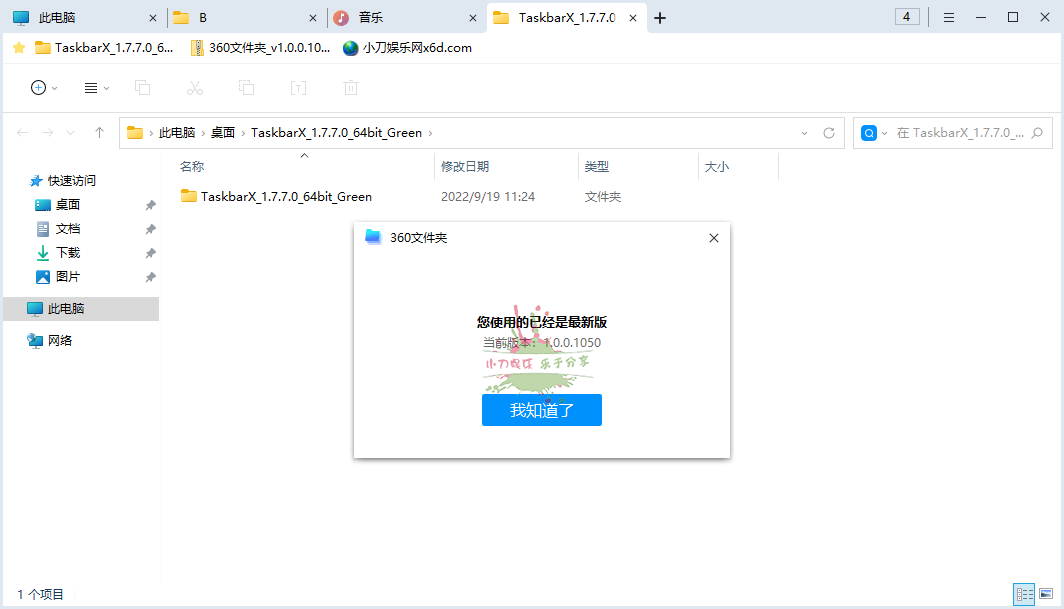Toggle the favorite star on the bookmarks bar
This screenshot has width=1064, height=609.
pos(18,47)
